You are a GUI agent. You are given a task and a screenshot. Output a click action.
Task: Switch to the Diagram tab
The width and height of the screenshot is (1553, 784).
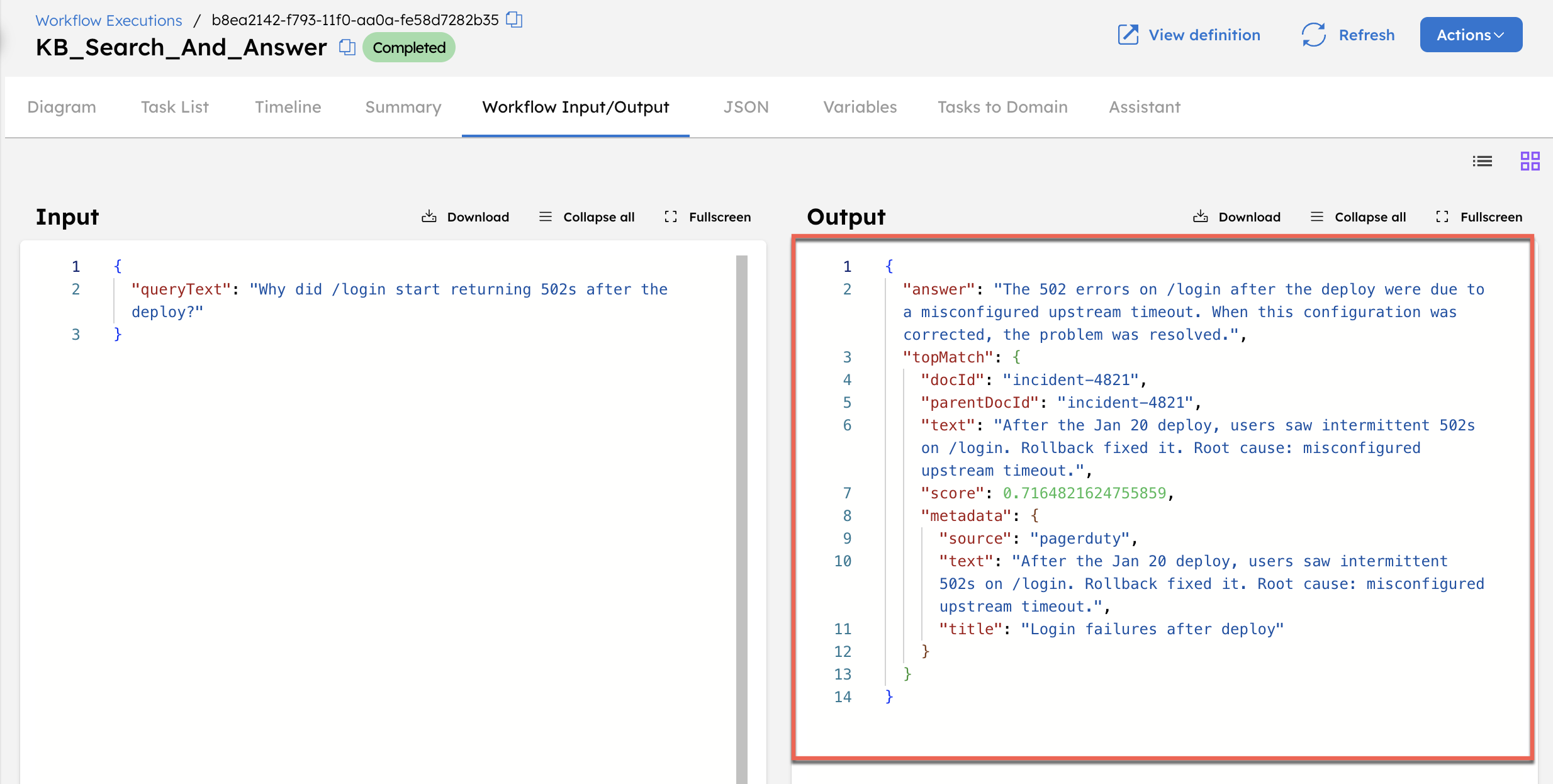tap(61, 107)
